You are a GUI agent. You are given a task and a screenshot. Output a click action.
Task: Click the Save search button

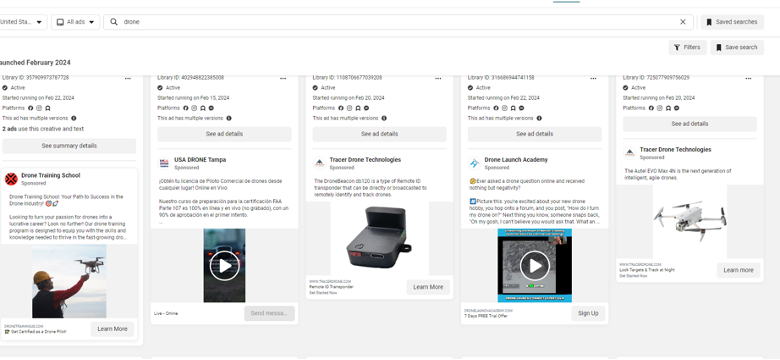coord(737,47)
